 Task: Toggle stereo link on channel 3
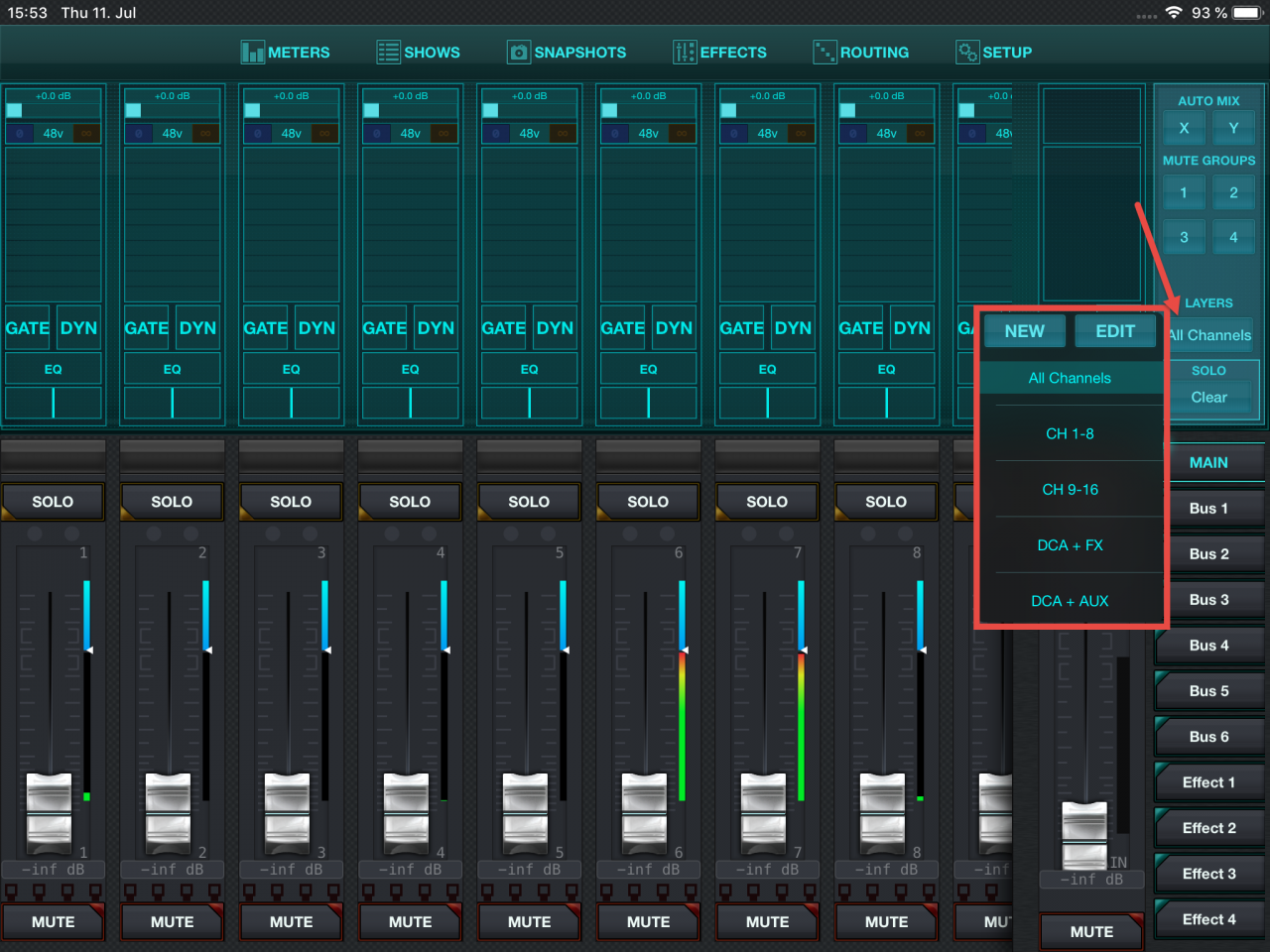pyautogui.click(x=324, y=133)
